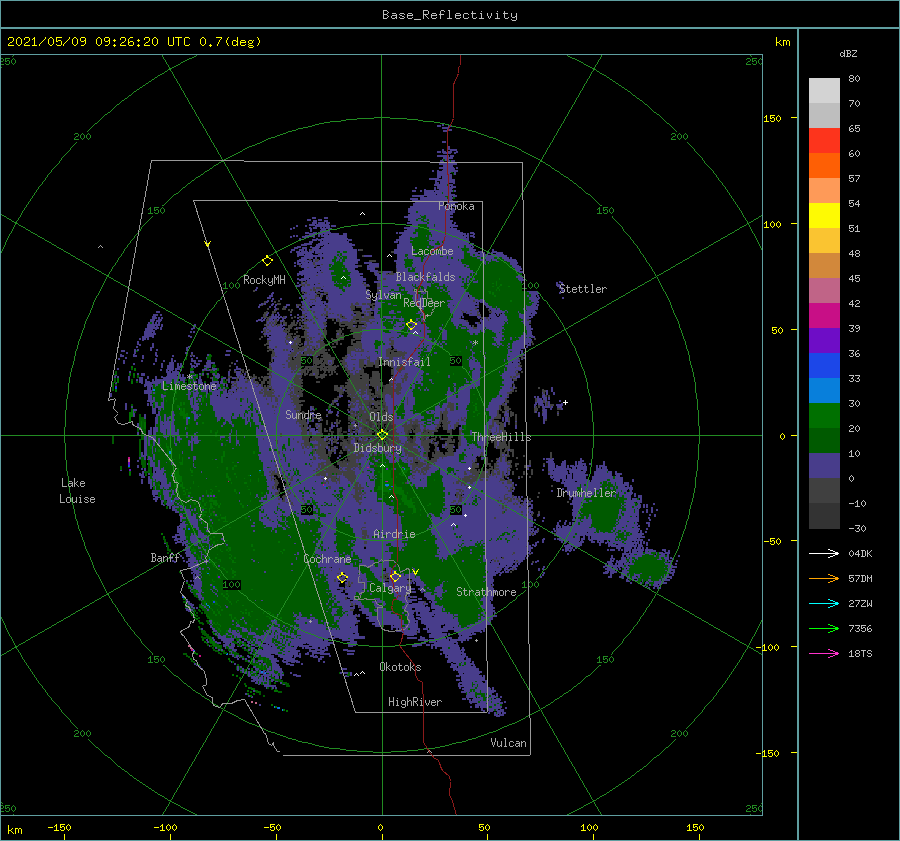Click the -50 tick on bottom axis

coord(272,827)
